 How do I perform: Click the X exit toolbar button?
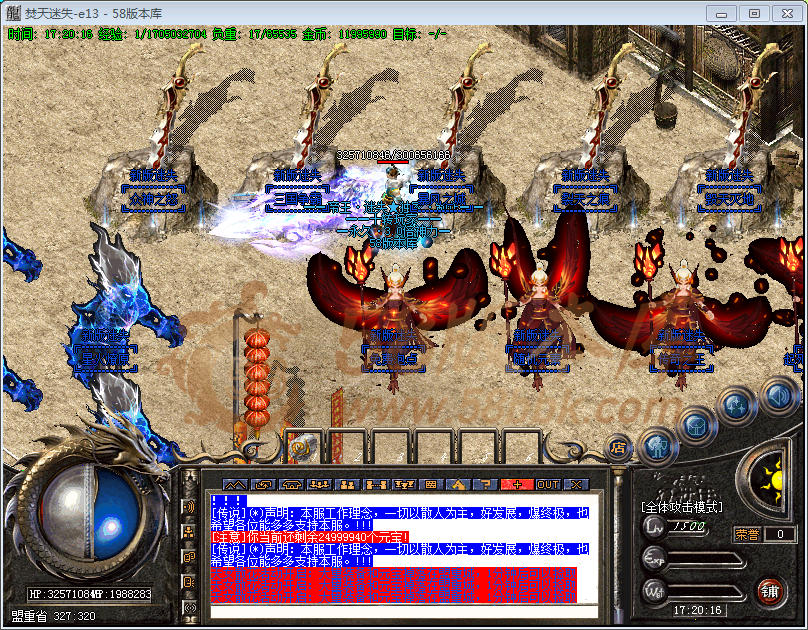pos(576,485)
